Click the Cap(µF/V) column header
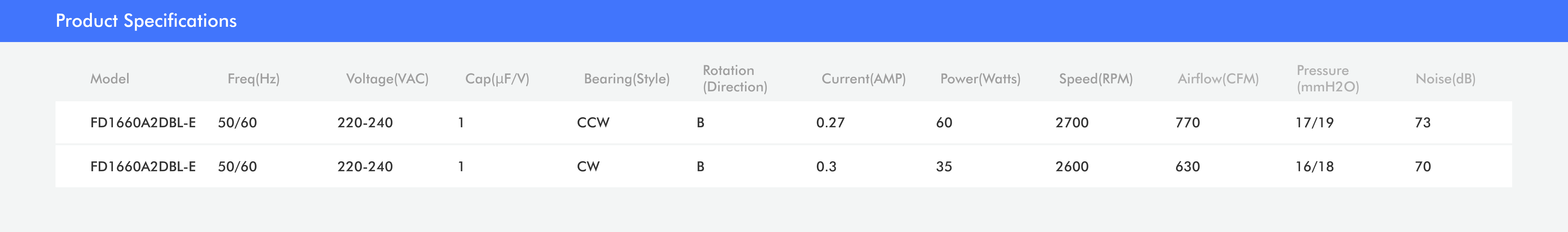Image resolution: width=1568 pixels, height=232 pixels. pos(497,79)
